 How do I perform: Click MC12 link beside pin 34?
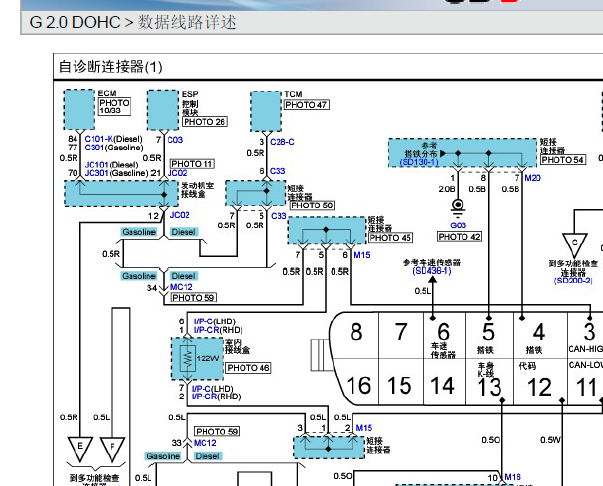point(181,287)
